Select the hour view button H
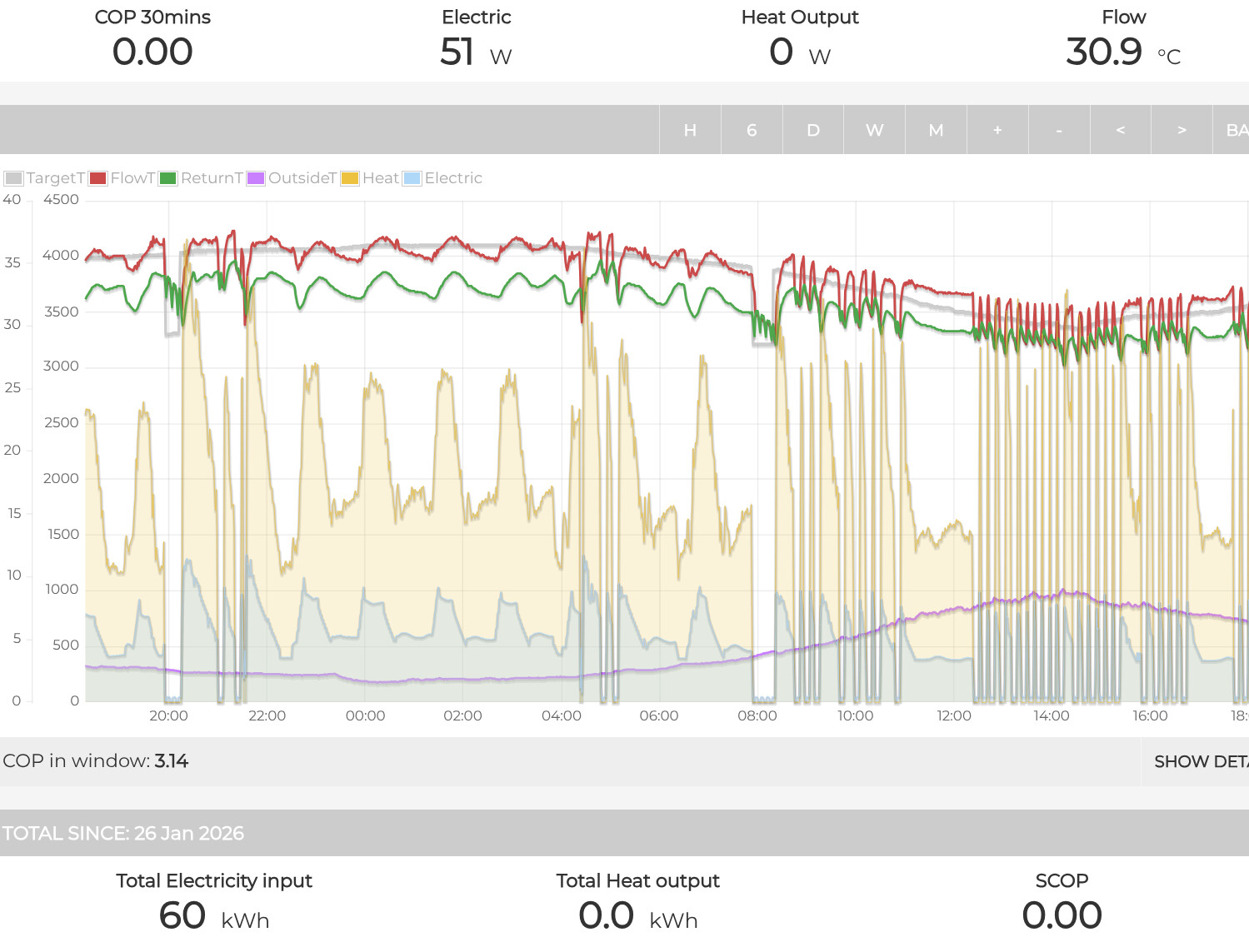 click(x=690, y=130)
